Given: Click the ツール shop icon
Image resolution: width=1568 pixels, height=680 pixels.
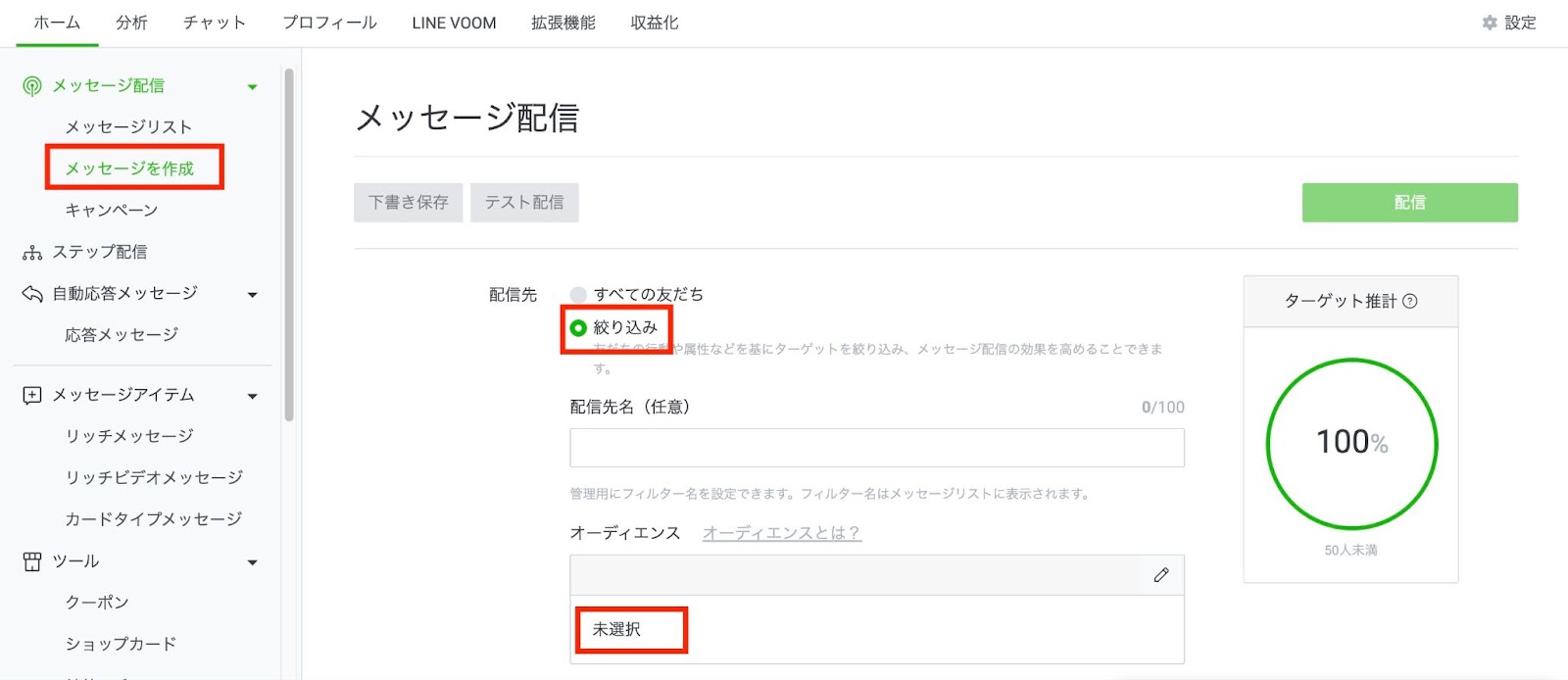Looking at the screenshot, I should tap(32, 561).
